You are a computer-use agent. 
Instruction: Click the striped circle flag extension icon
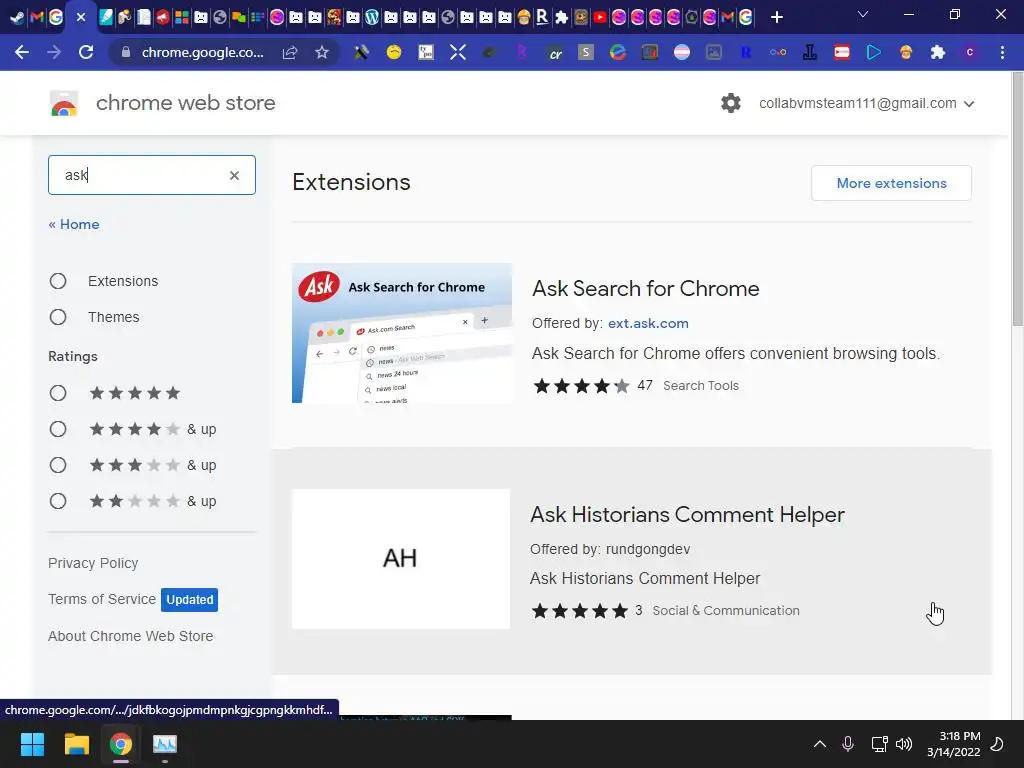pyautogui.click(x=681, y=52)
